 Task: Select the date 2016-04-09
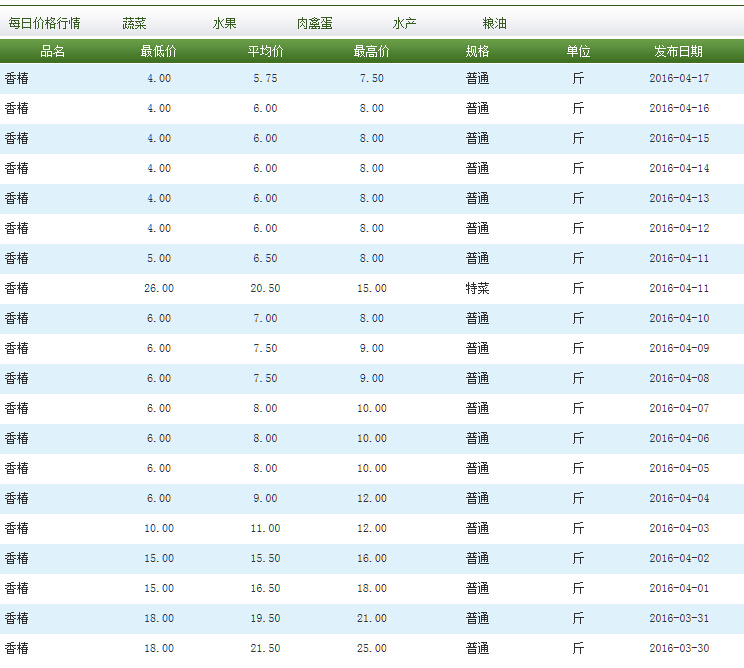pos(679,348)
